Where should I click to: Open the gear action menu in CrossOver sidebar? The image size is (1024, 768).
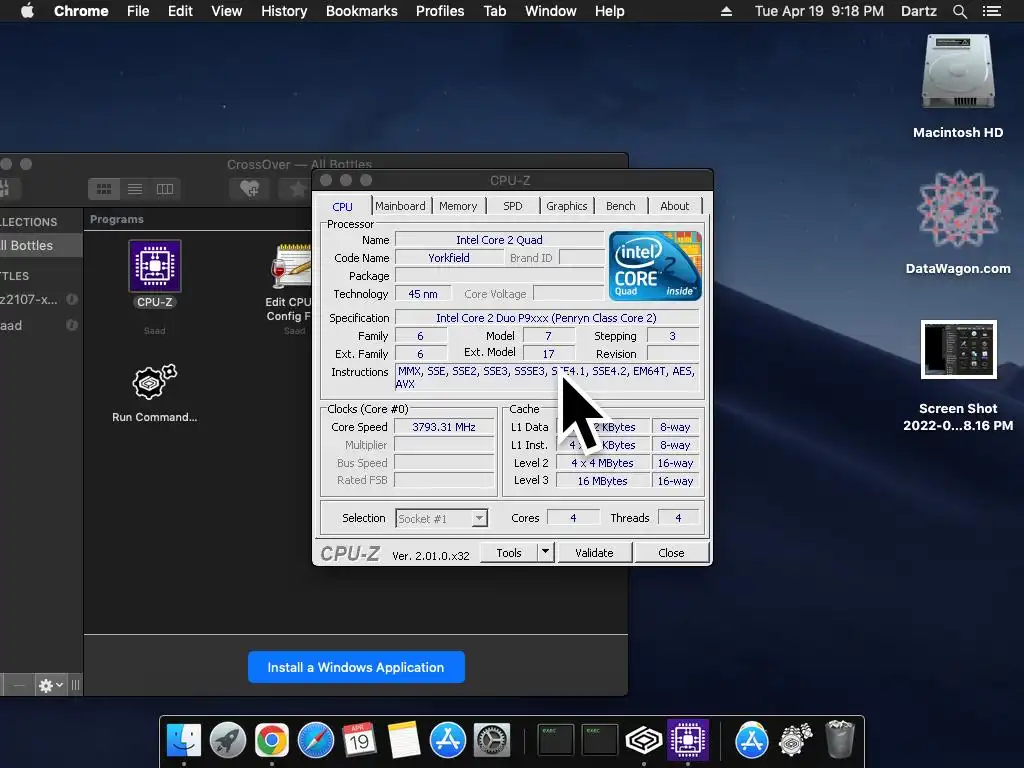click(50, 685)
